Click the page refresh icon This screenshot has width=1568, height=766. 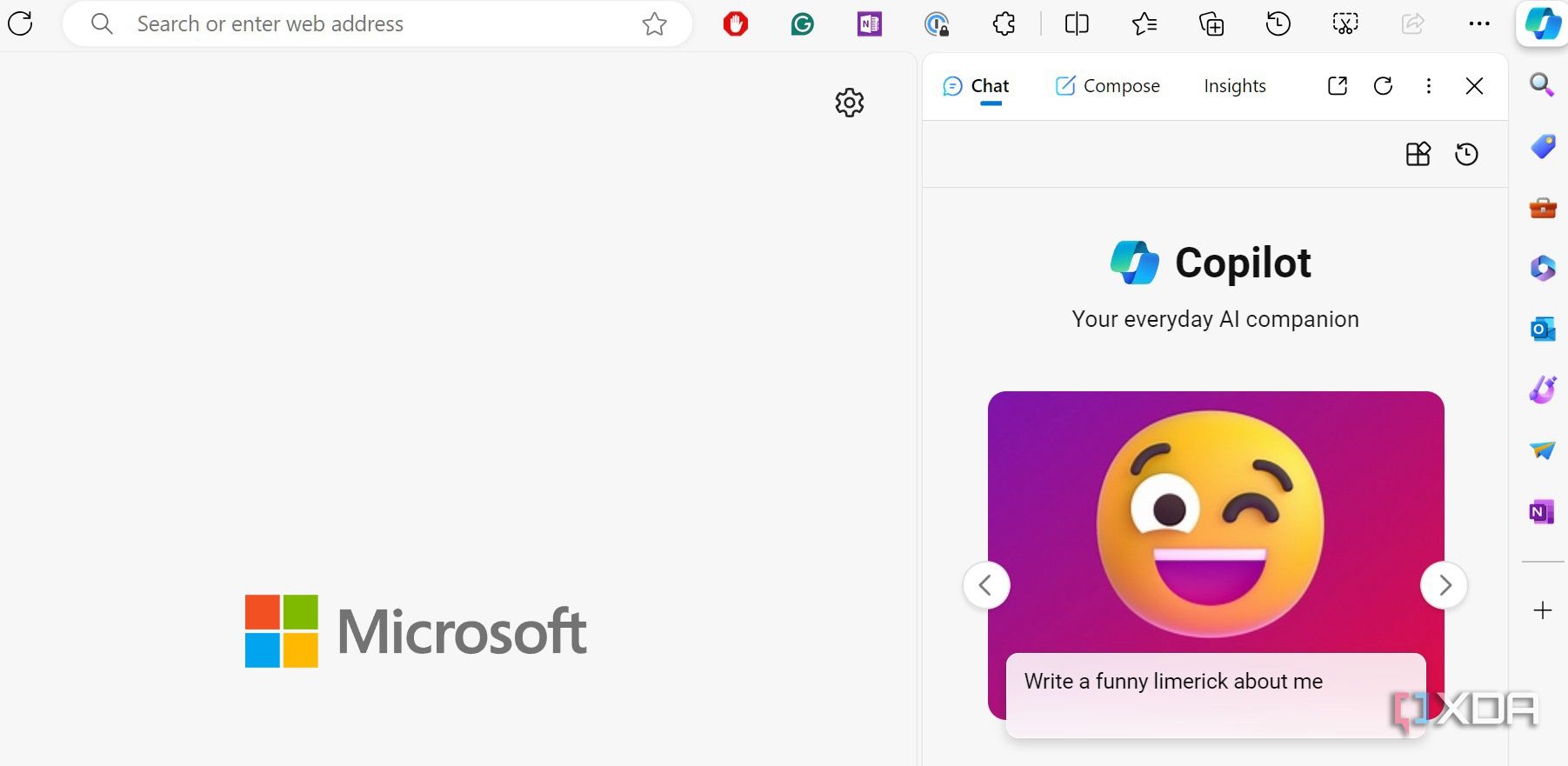(x=20, y=23)
